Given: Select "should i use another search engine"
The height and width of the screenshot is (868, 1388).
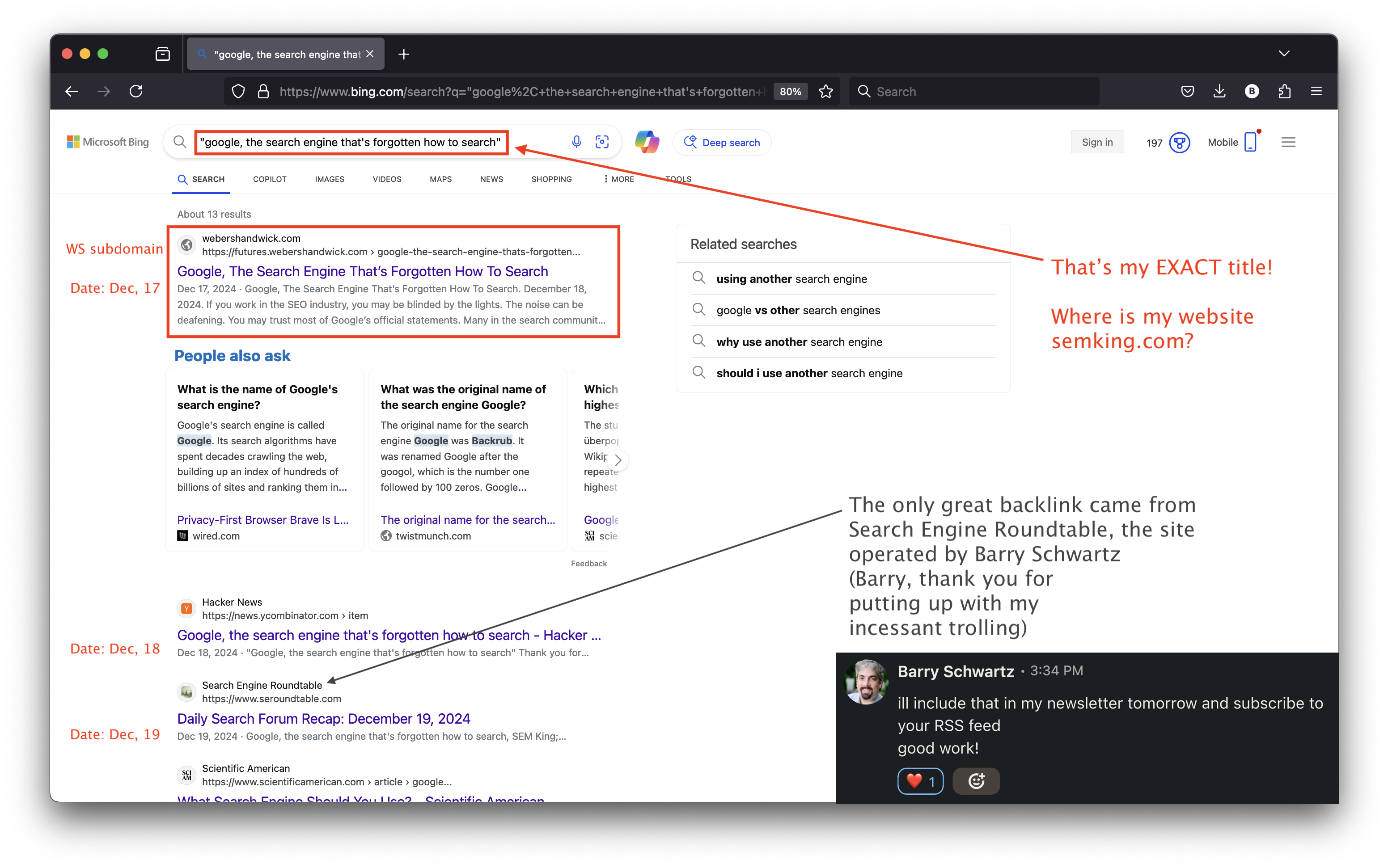Looking at the screenshot, I should click(809, 374).
